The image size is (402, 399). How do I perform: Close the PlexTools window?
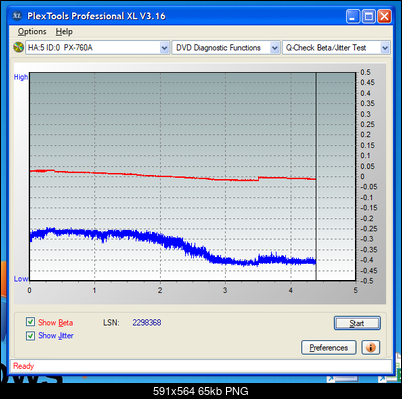(x=384, y=16)
